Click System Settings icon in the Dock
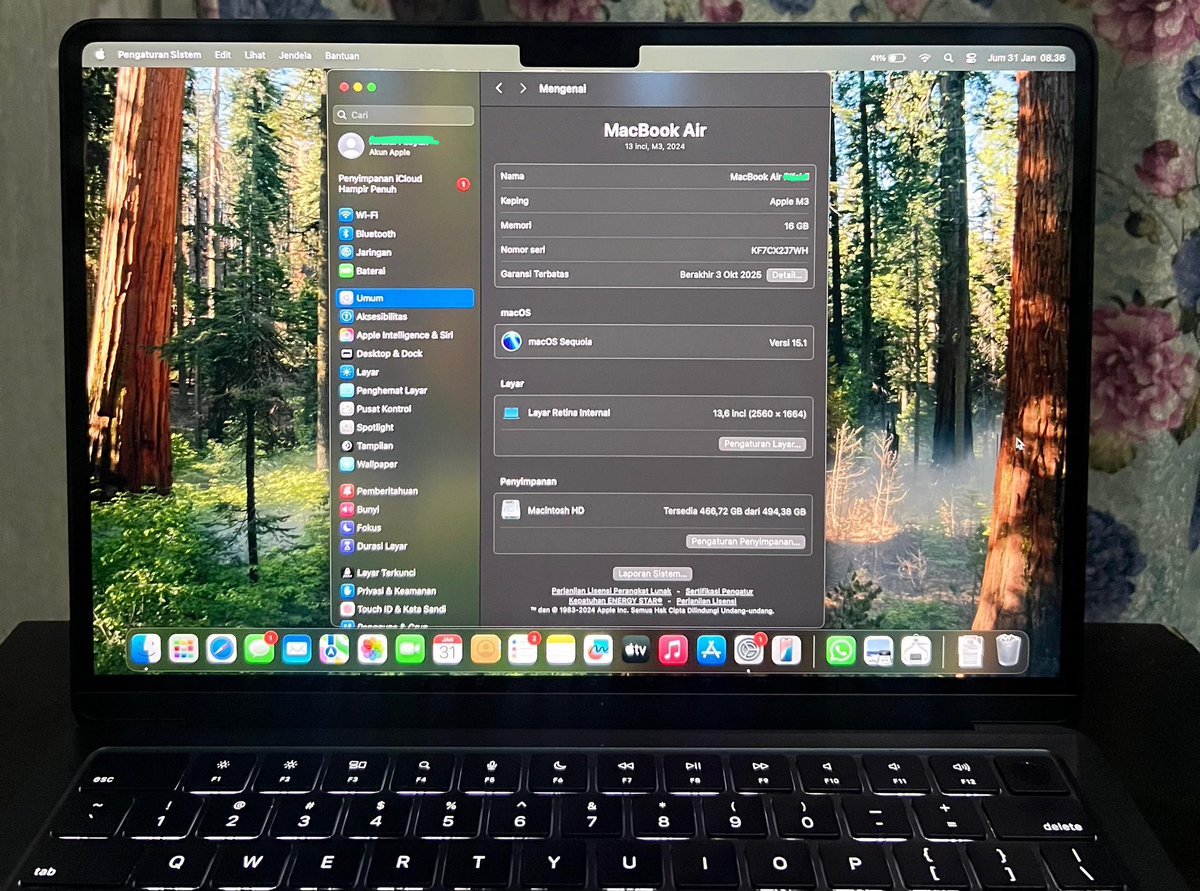 749,651
